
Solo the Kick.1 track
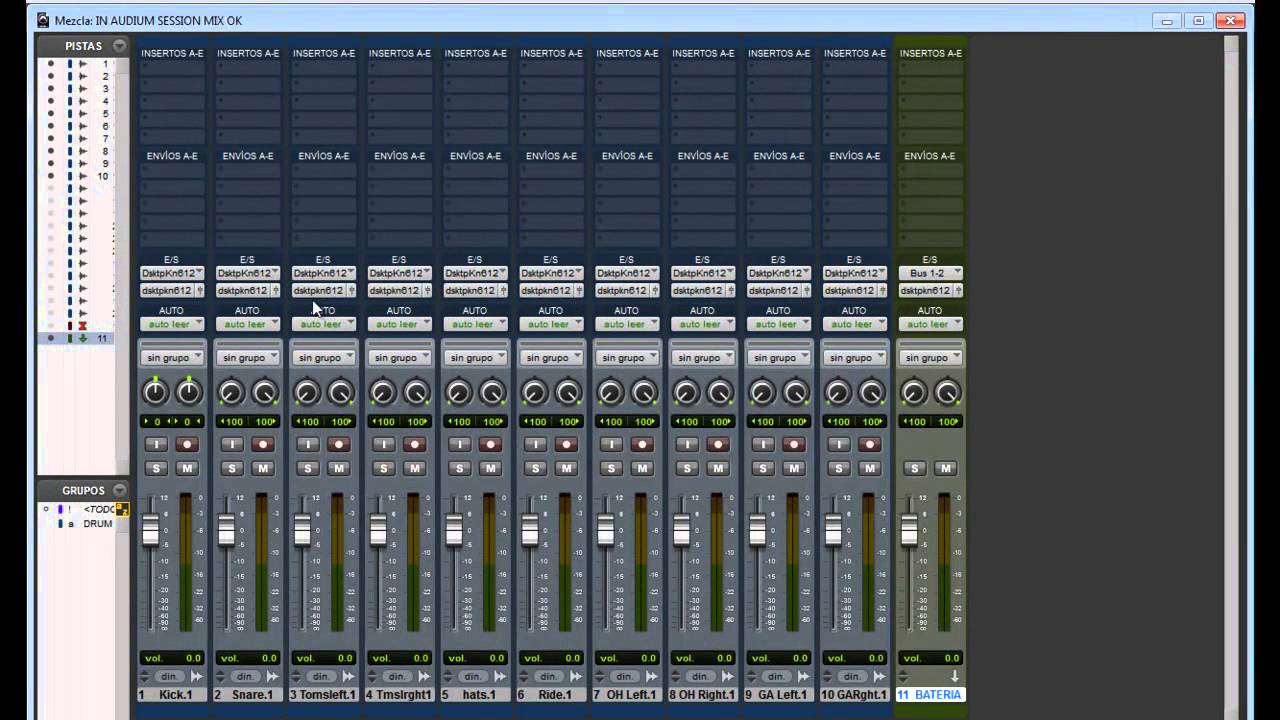pyautogui.click(x=156, y=468)
